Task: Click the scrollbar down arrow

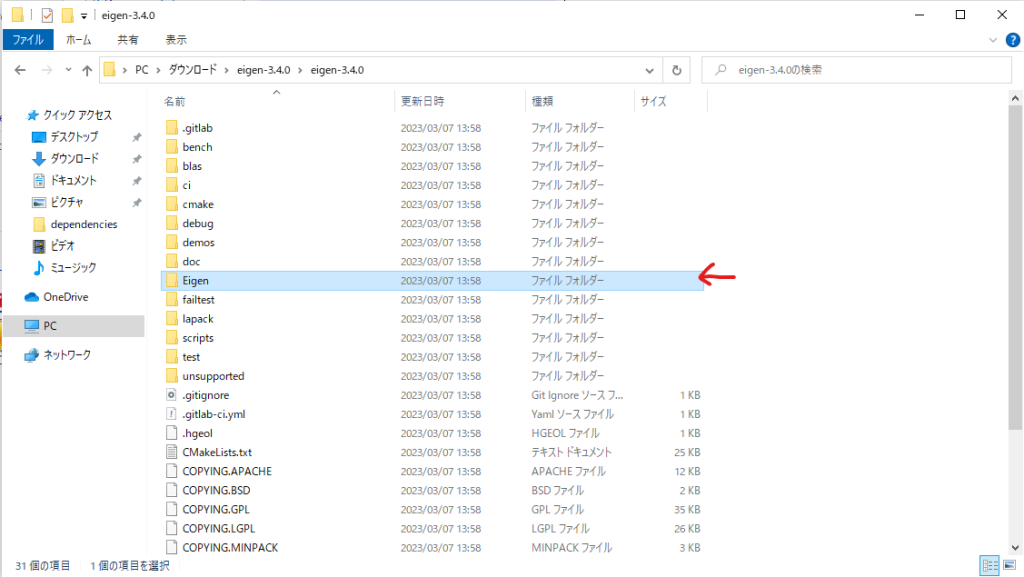Action: pyautogui.click(x=1015, y=548)
